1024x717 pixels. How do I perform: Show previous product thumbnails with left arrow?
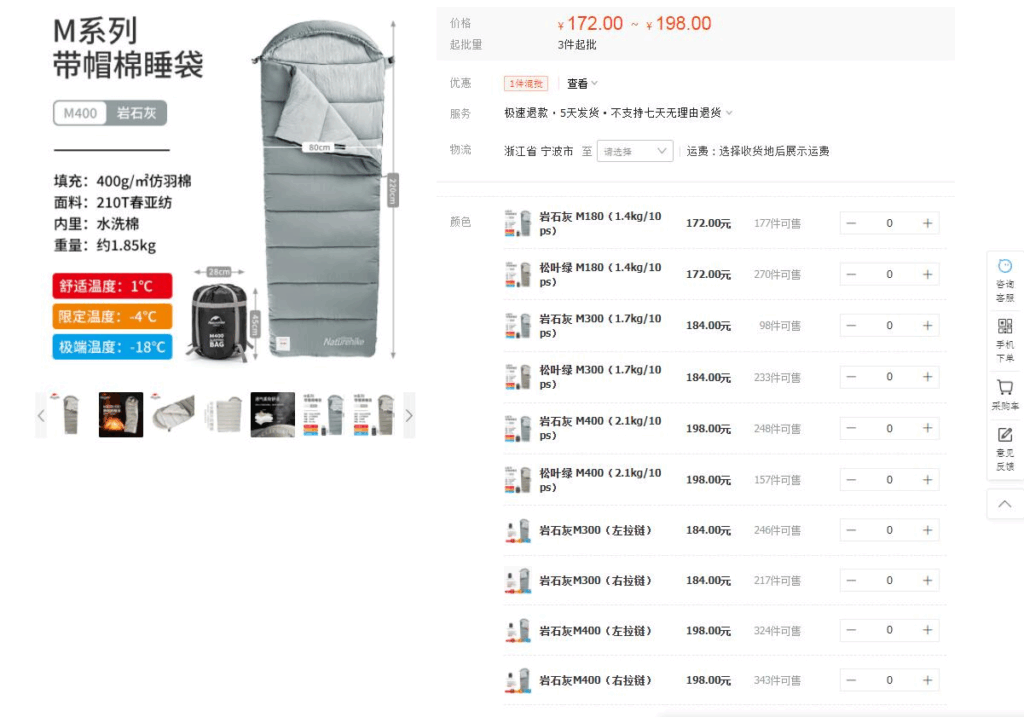(x=41, y=415)
